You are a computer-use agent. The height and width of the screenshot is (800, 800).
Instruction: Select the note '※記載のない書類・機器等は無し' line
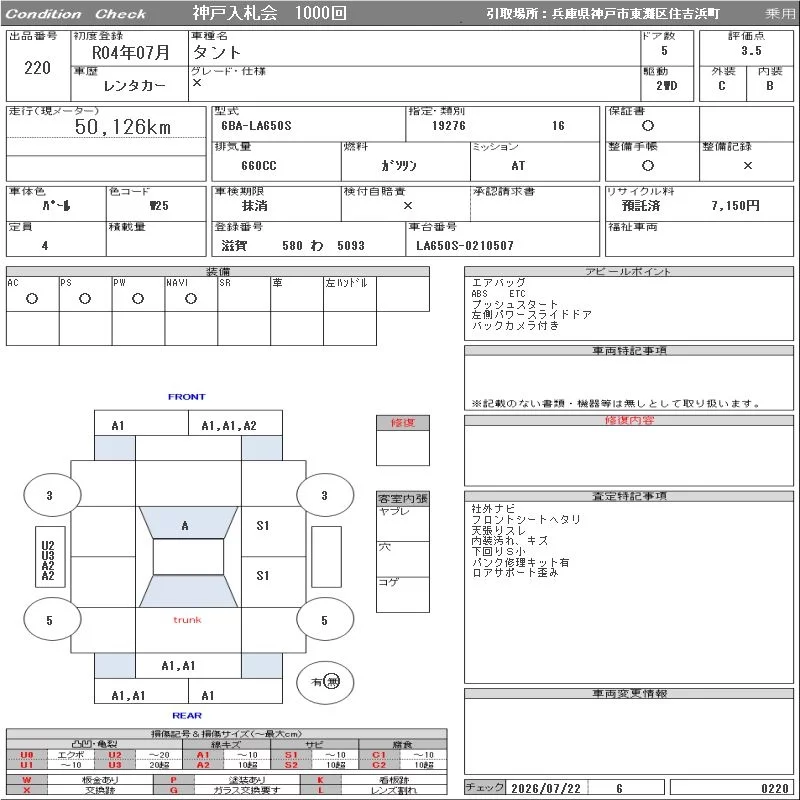click(x=616, y=404)
